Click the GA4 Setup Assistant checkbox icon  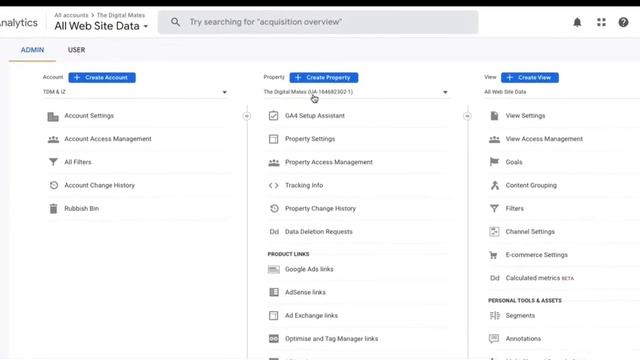click(273, 116)
